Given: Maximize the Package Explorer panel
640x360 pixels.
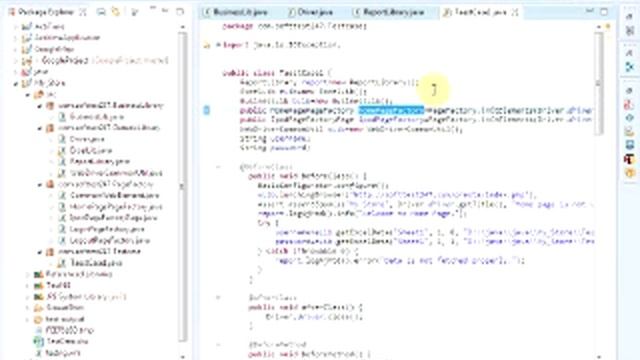Looking at the screenshot, I should [180, 11].
